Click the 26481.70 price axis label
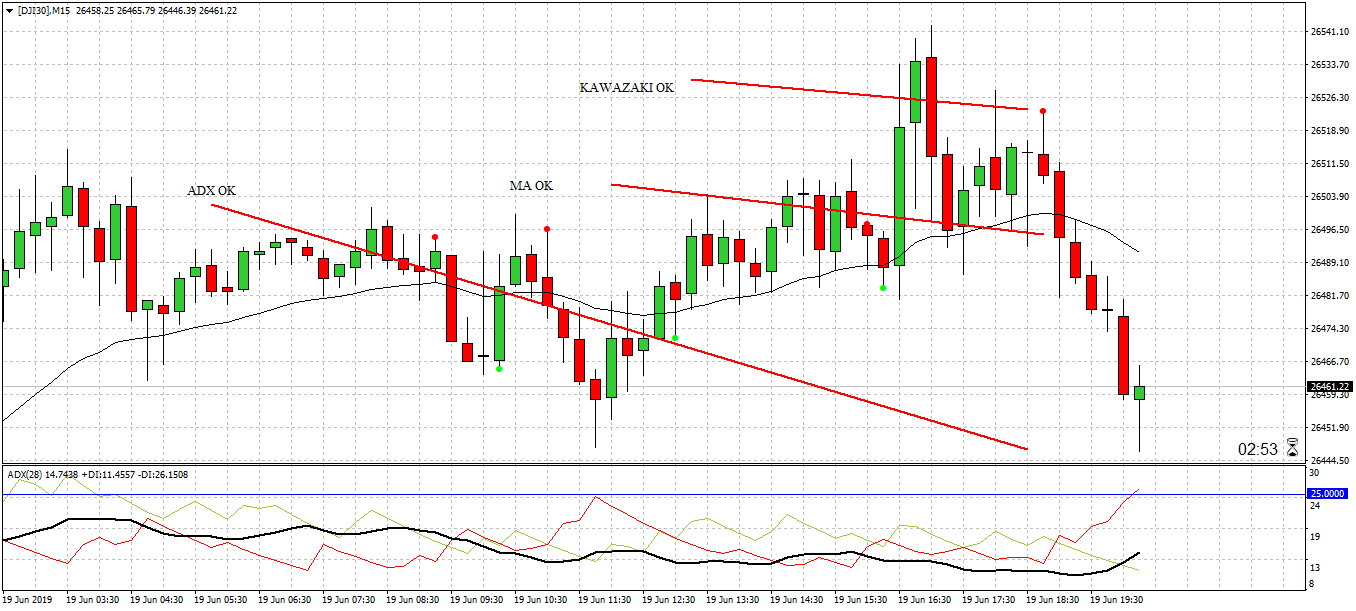The width and height of the screenshot is (1356, 611). [1329, 296]
